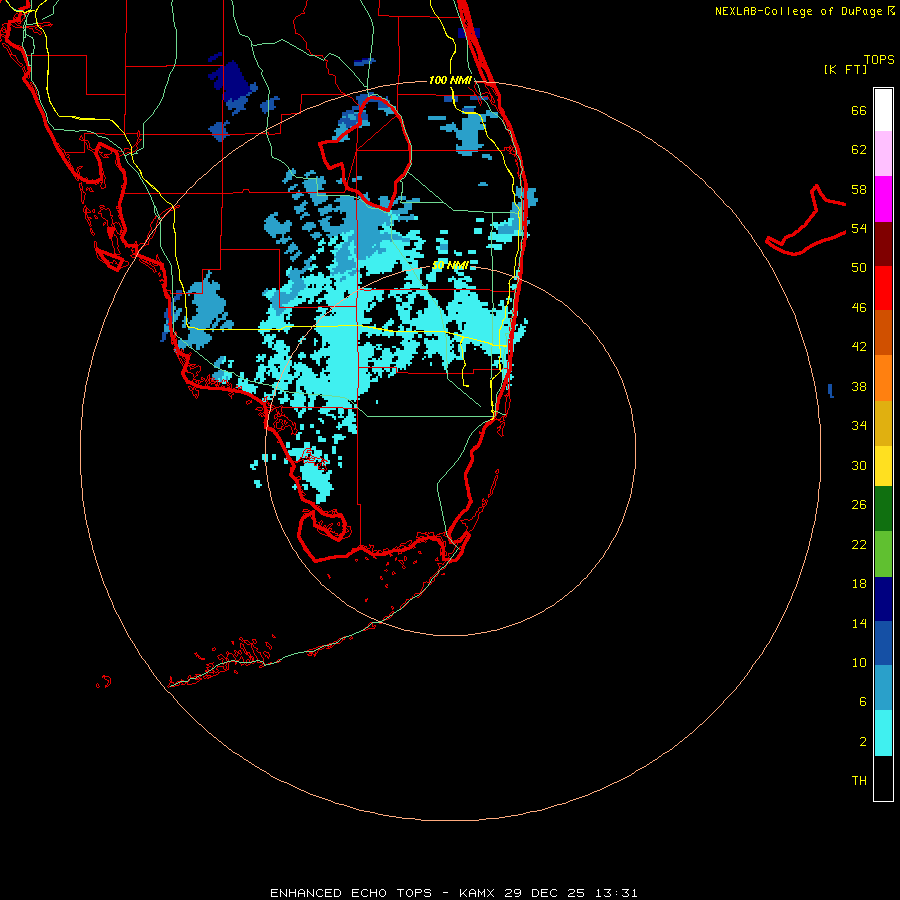Click the legend value 10
The width and height of the screenshot is (900, 900).
859,662
